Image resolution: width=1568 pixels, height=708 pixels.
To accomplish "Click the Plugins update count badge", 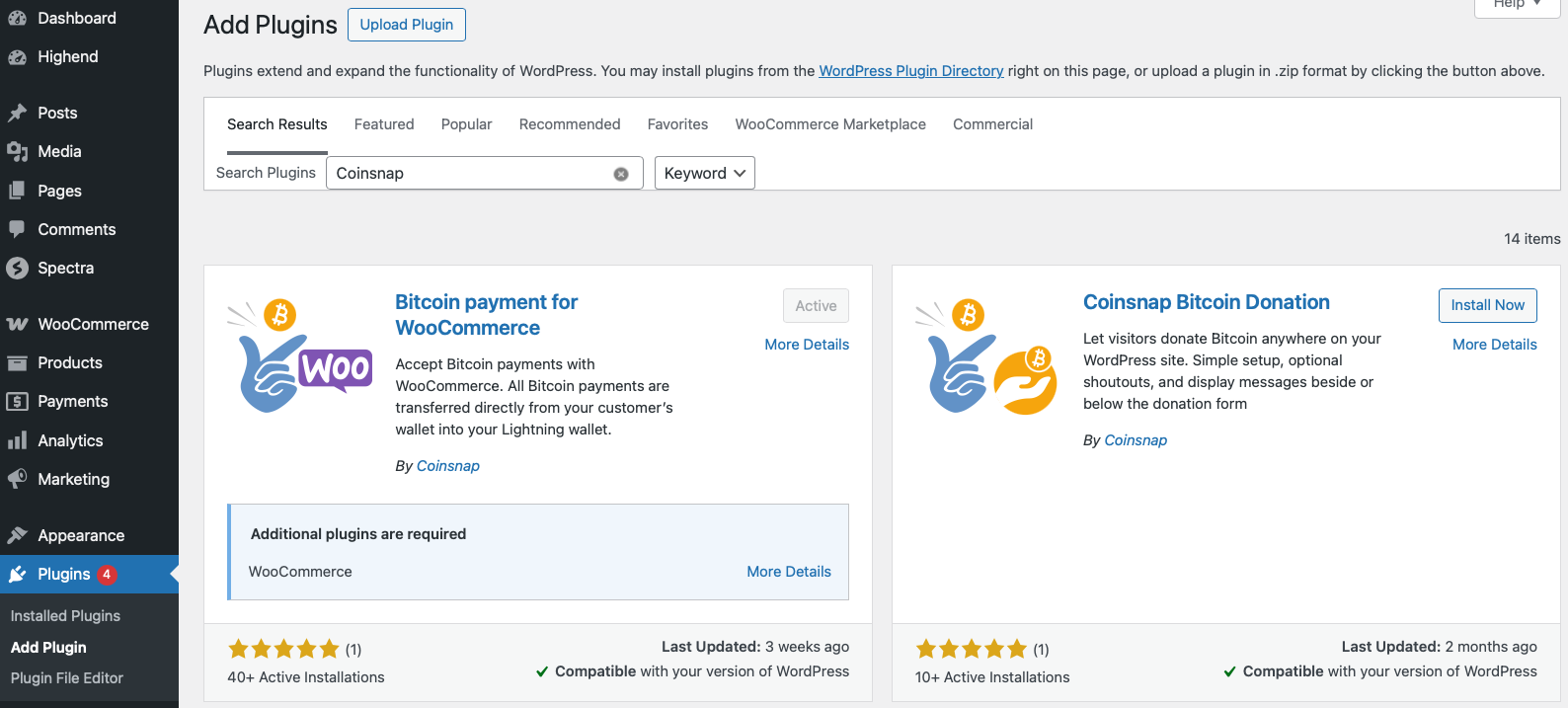I will click(107, 574).
